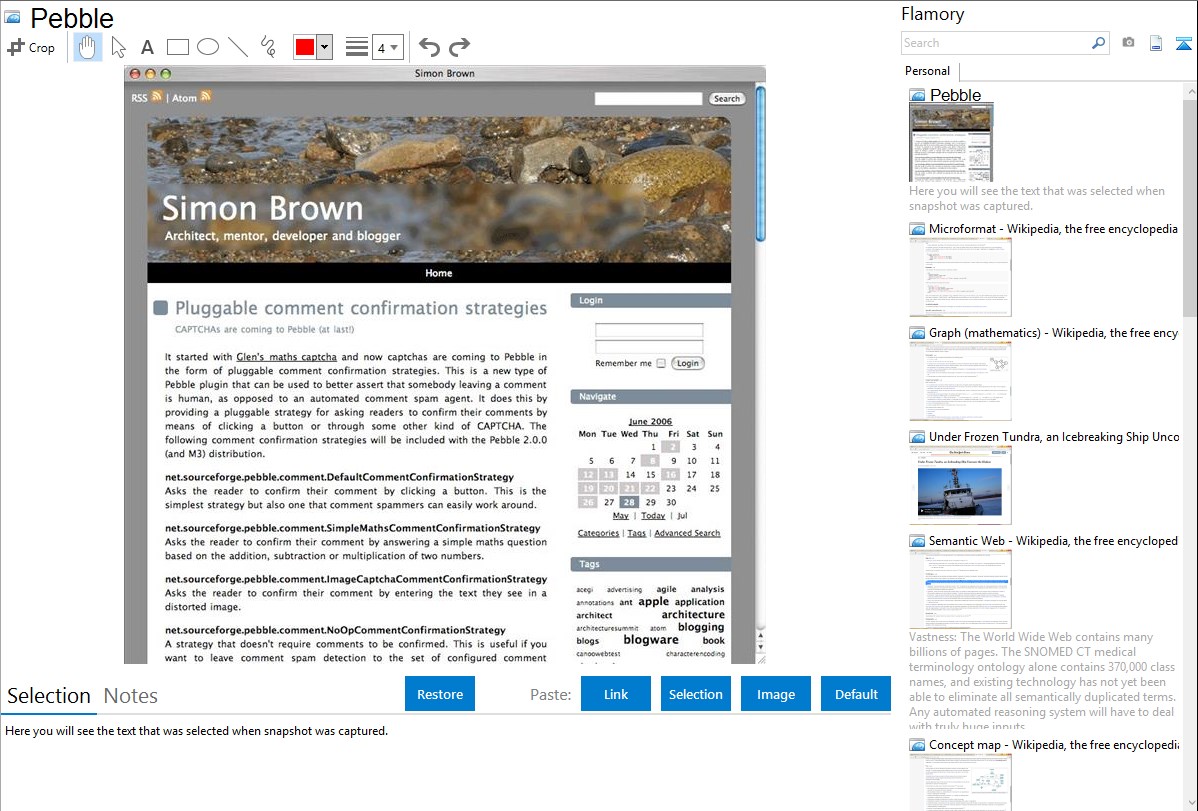The height and width of the screenshot is (811, 1198).
Task: Click the post title Pluggable comment confirmation strategies
Action: (361, 308)
